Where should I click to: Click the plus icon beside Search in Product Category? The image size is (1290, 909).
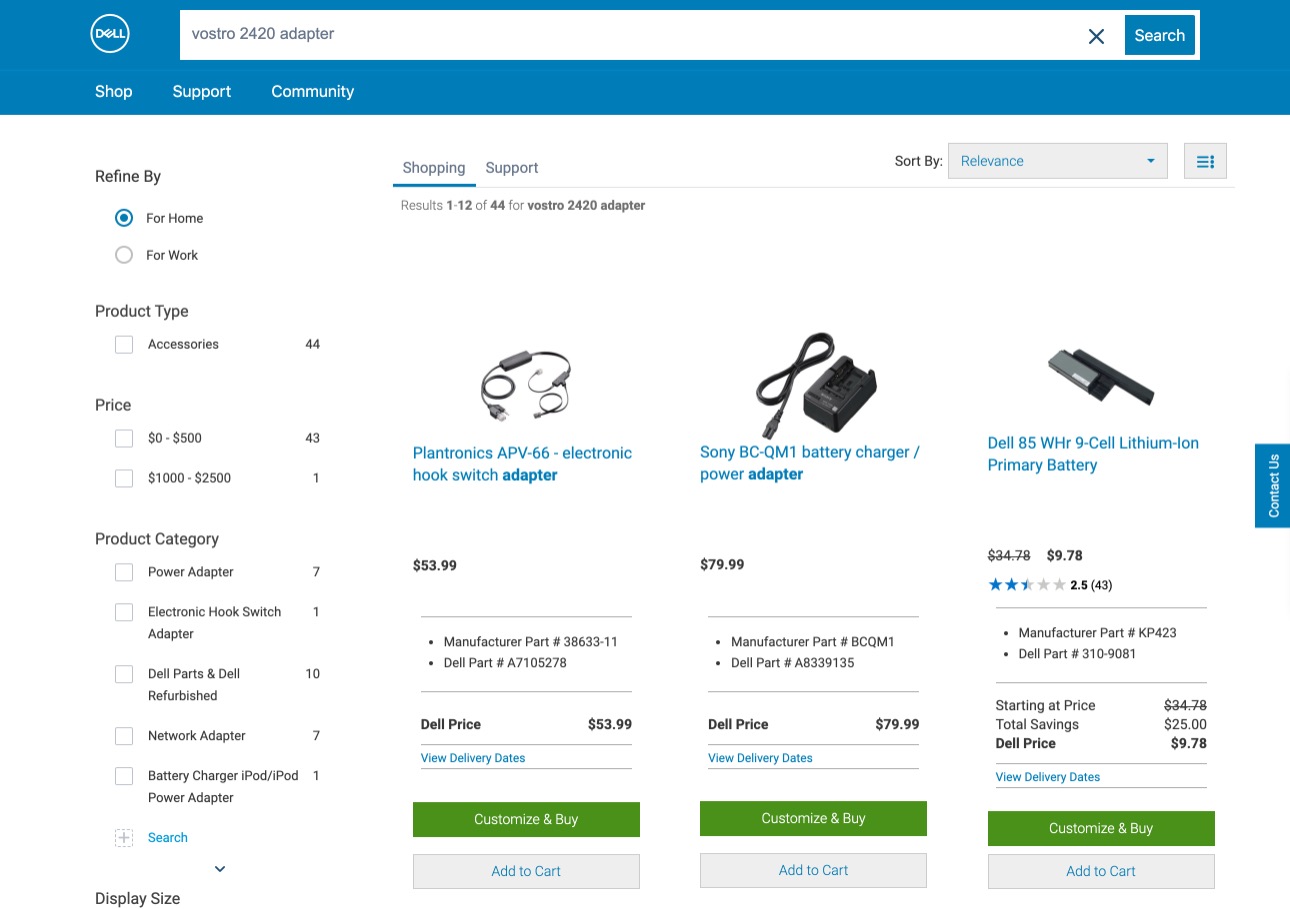(124, 838)
